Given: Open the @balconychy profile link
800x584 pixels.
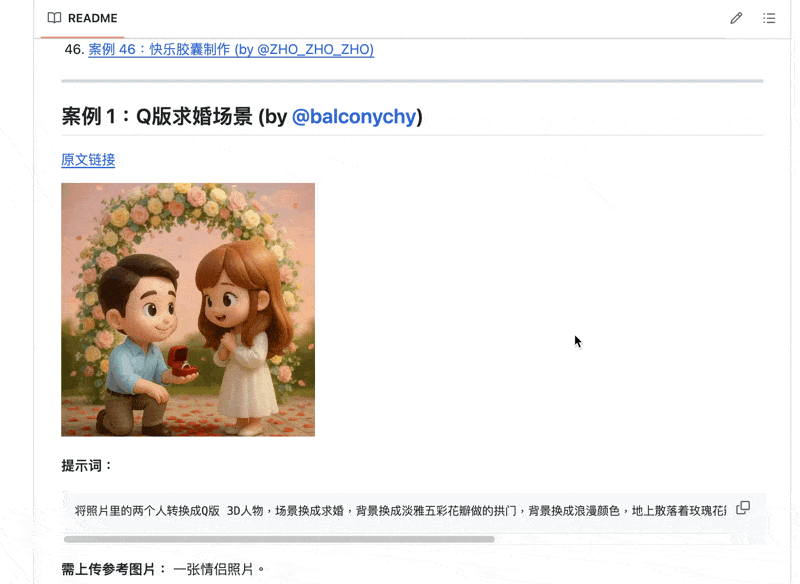Looking at the screenshot, I should coord(355,117).
